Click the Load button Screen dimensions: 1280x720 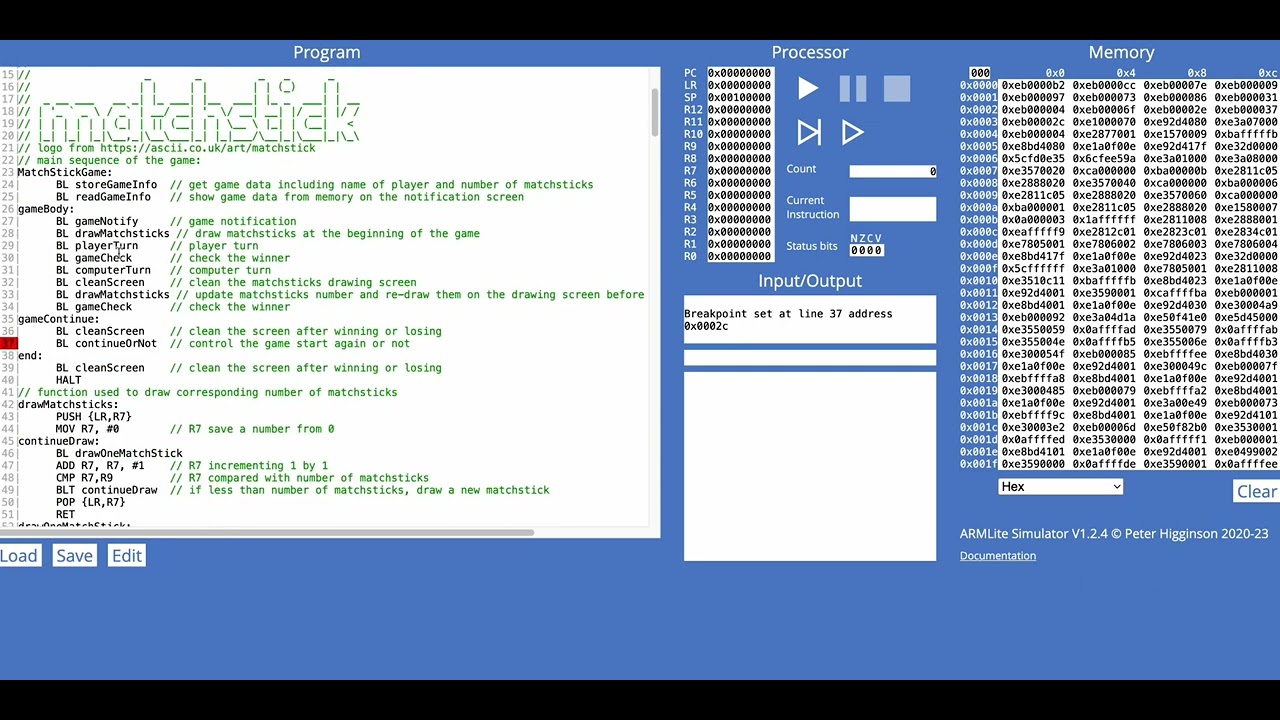(x=18, y=556)
